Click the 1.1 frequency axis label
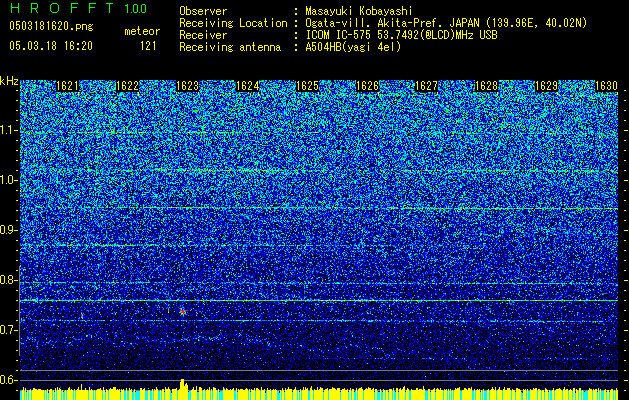The height and width of the screenshot is (400, 629). coord(9,130)
